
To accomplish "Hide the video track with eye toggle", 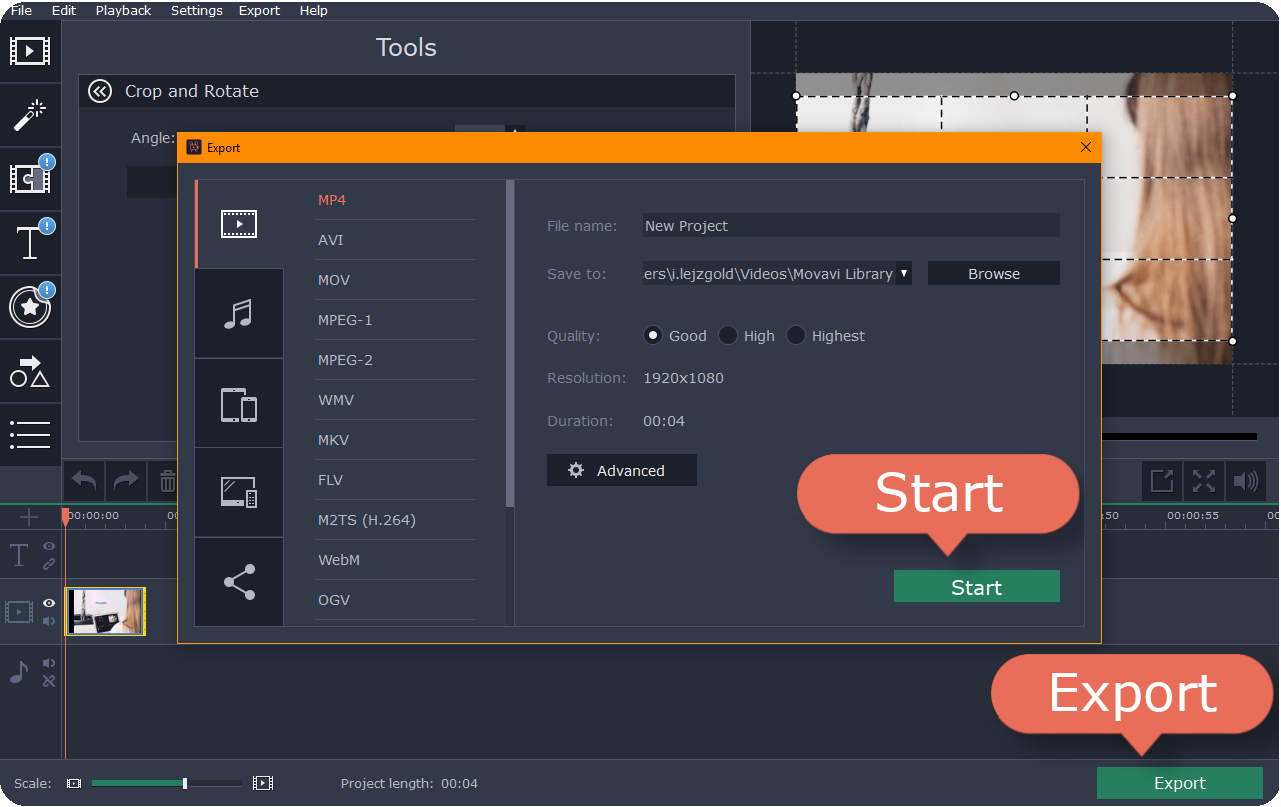I will [x=47, y=603].
